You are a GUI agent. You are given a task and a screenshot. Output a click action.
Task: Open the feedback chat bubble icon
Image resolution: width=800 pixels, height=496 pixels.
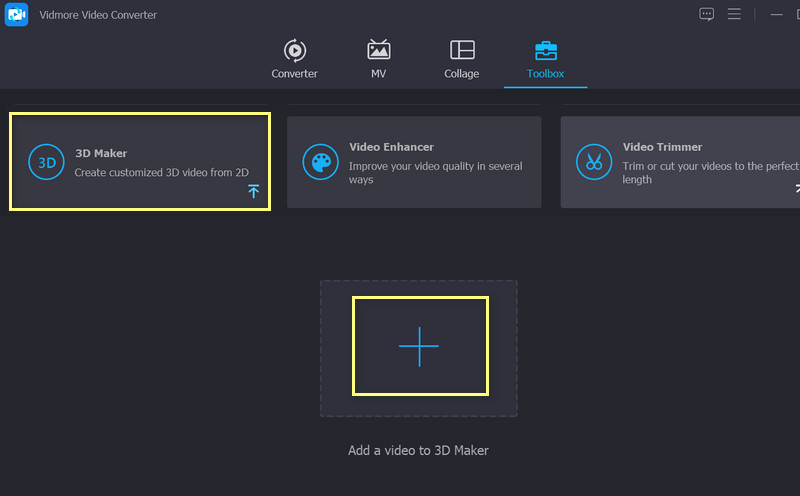tap(707, 15)
